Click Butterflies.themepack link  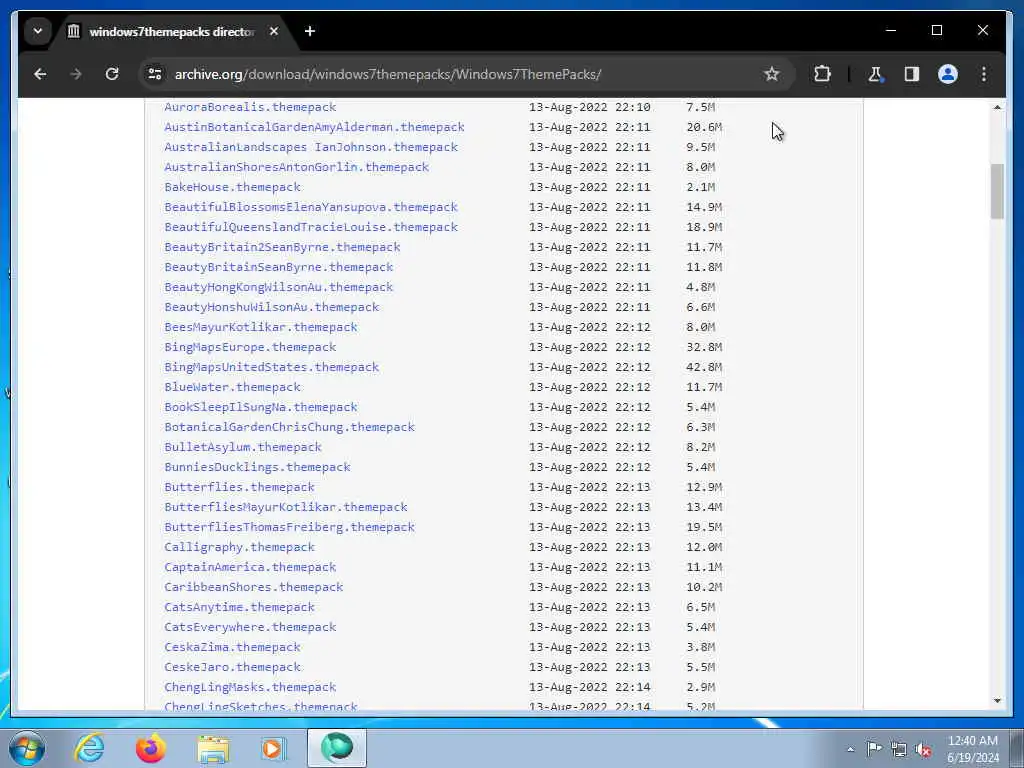pyautogui.click(x=240, y=487)
